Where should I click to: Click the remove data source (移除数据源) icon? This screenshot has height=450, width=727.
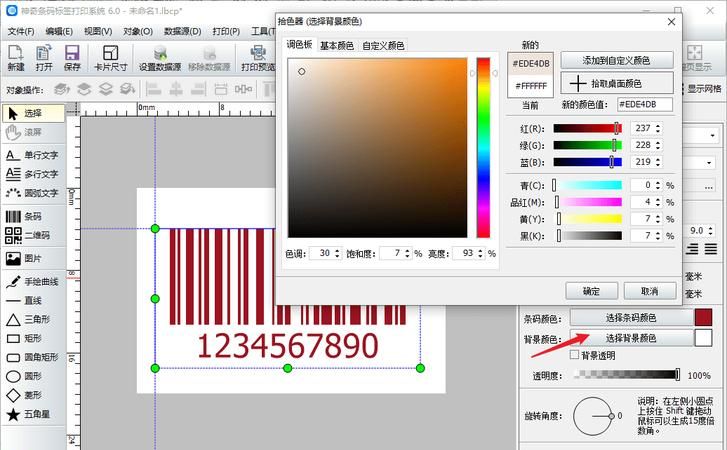pos(209,58)
